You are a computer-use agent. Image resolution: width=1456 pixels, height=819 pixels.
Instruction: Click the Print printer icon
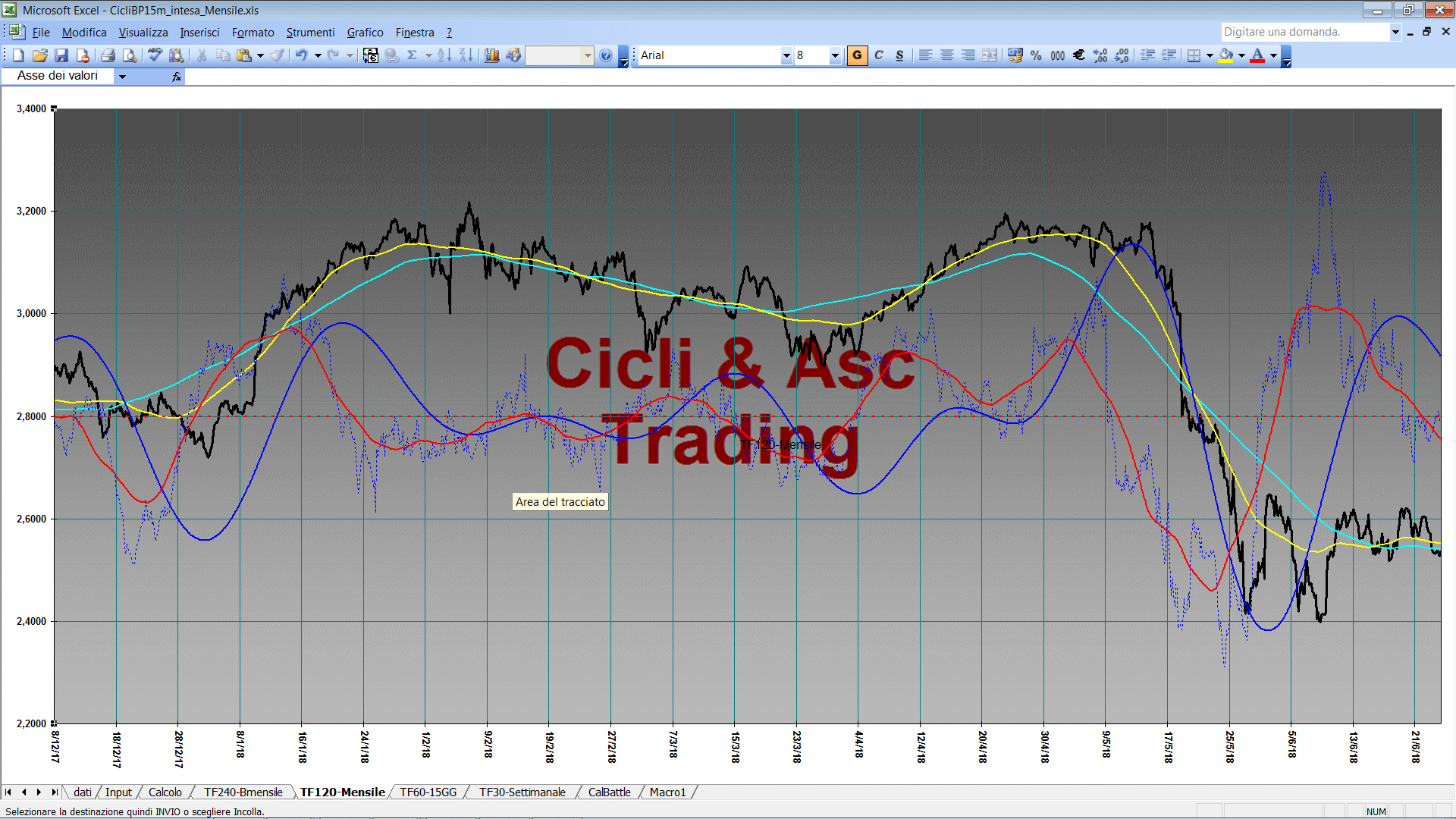click(108, 55)
